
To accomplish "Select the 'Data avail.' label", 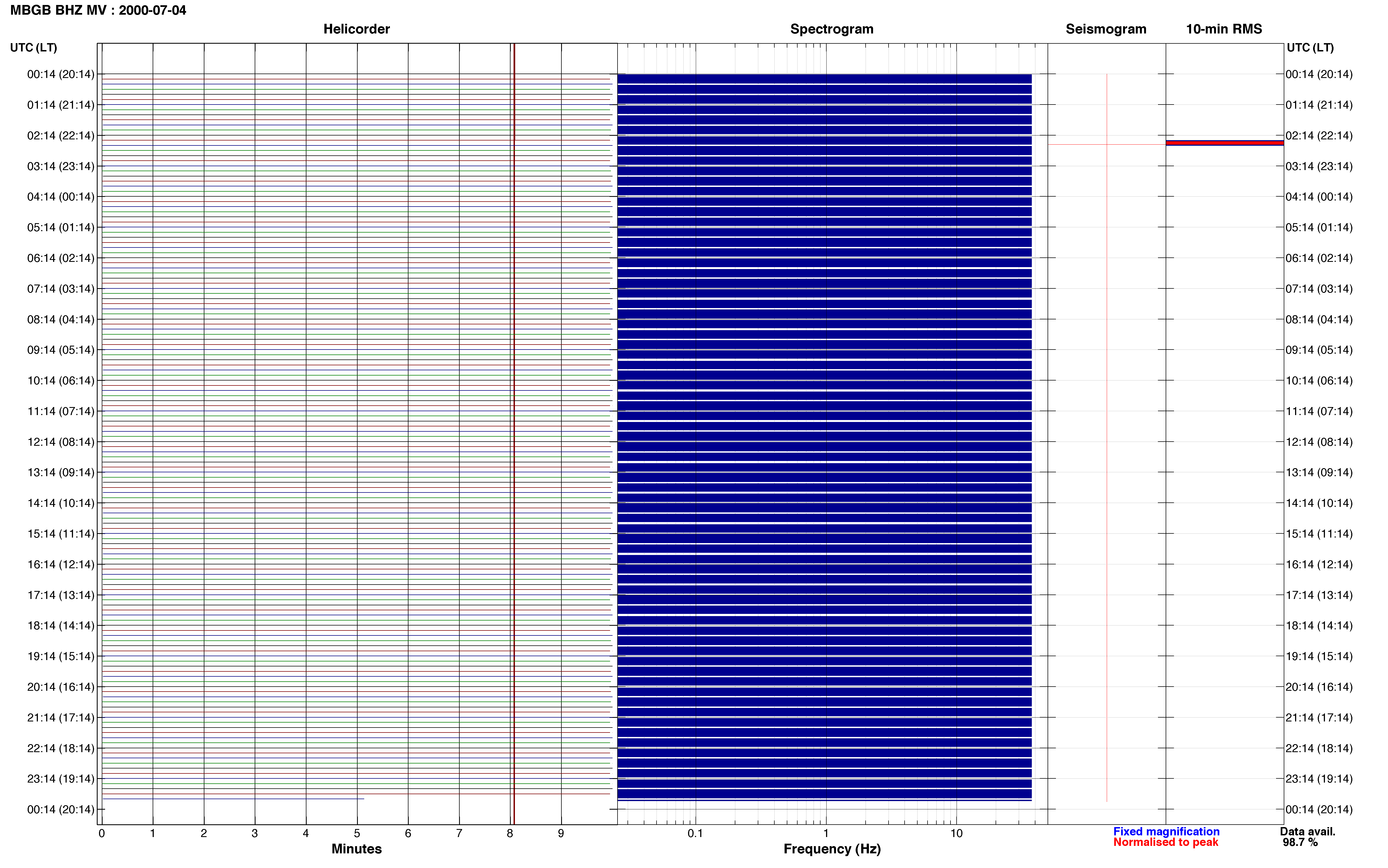I will [x=1308, y=831].
